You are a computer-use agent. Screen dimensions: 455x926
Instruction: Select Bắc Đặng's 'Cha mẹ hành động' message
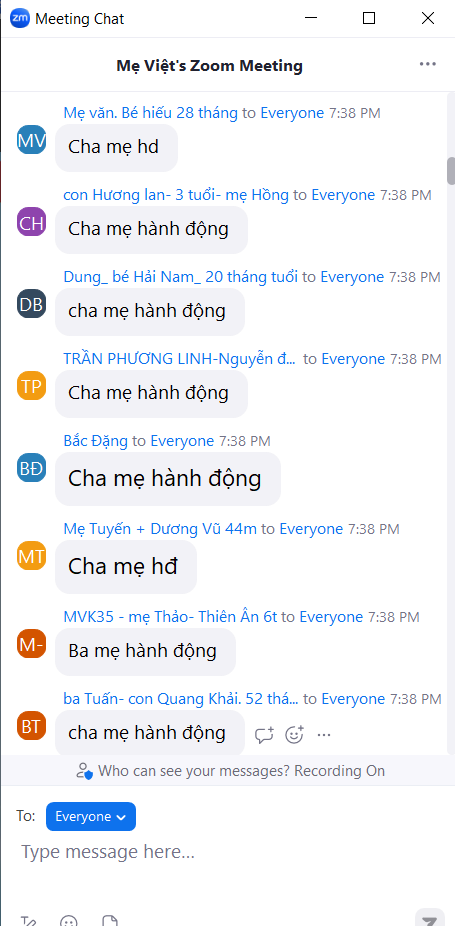(x=168, y=479)
